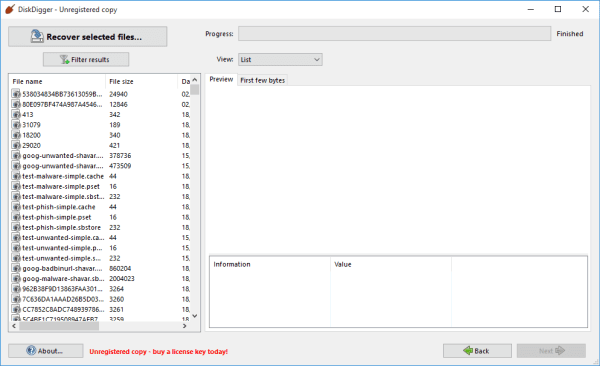Sort by File size column header
This screenshot has width=600, height=366.
click(142, 82)
